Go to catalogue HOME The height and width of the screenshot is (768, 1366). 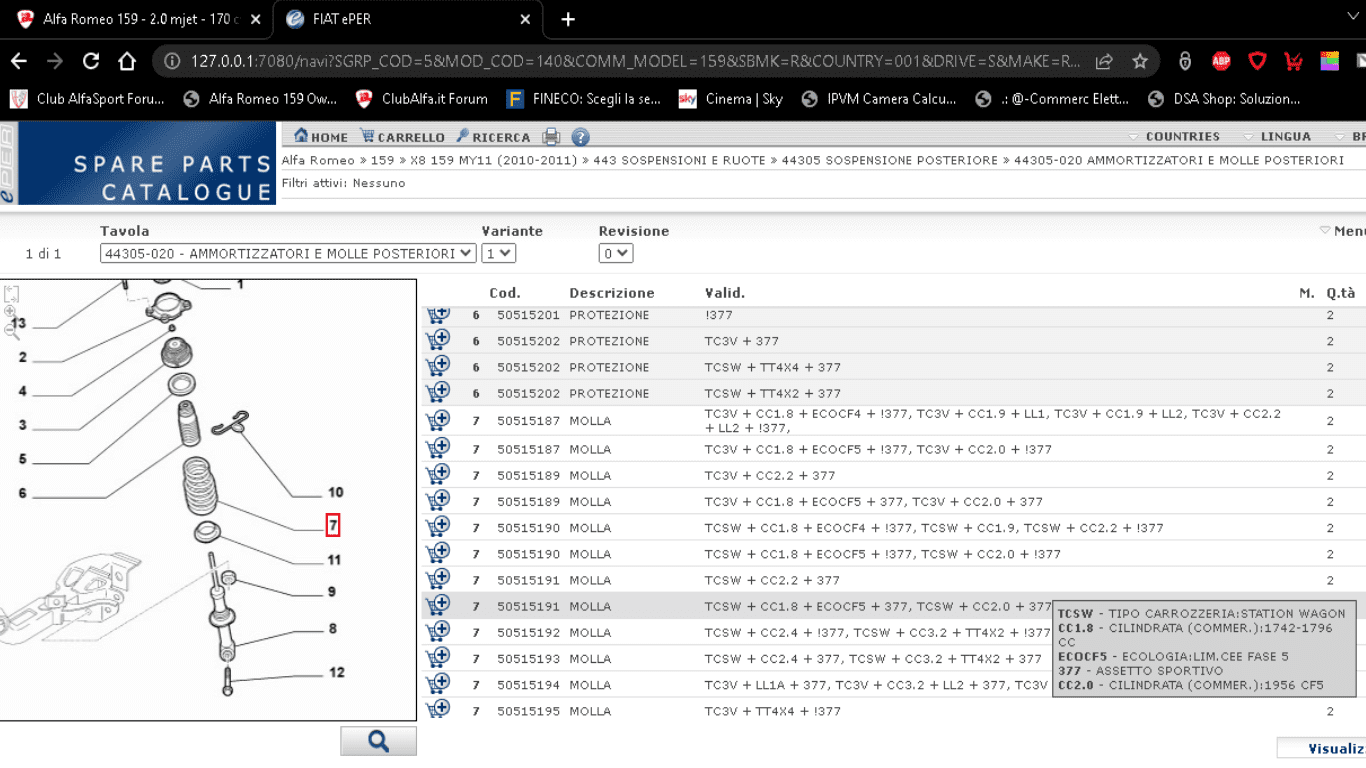coord(321,137)
